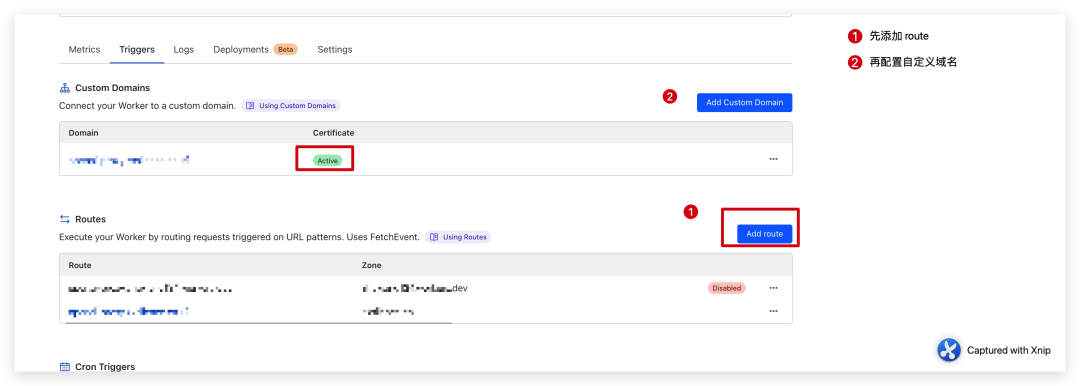The width and height of the screenshot is (1080, 386).
Task: Open the Using Custom Domains docs link
Action: (291, 106)
